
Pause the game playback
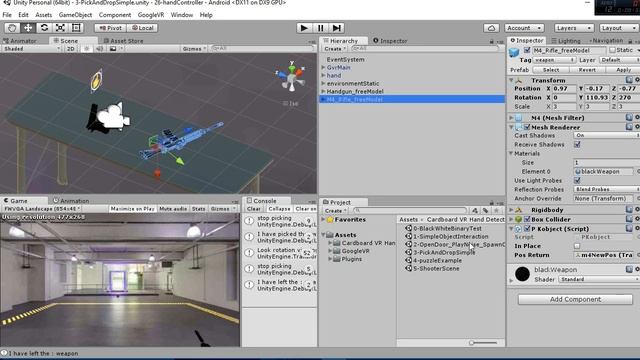(320, 28)
